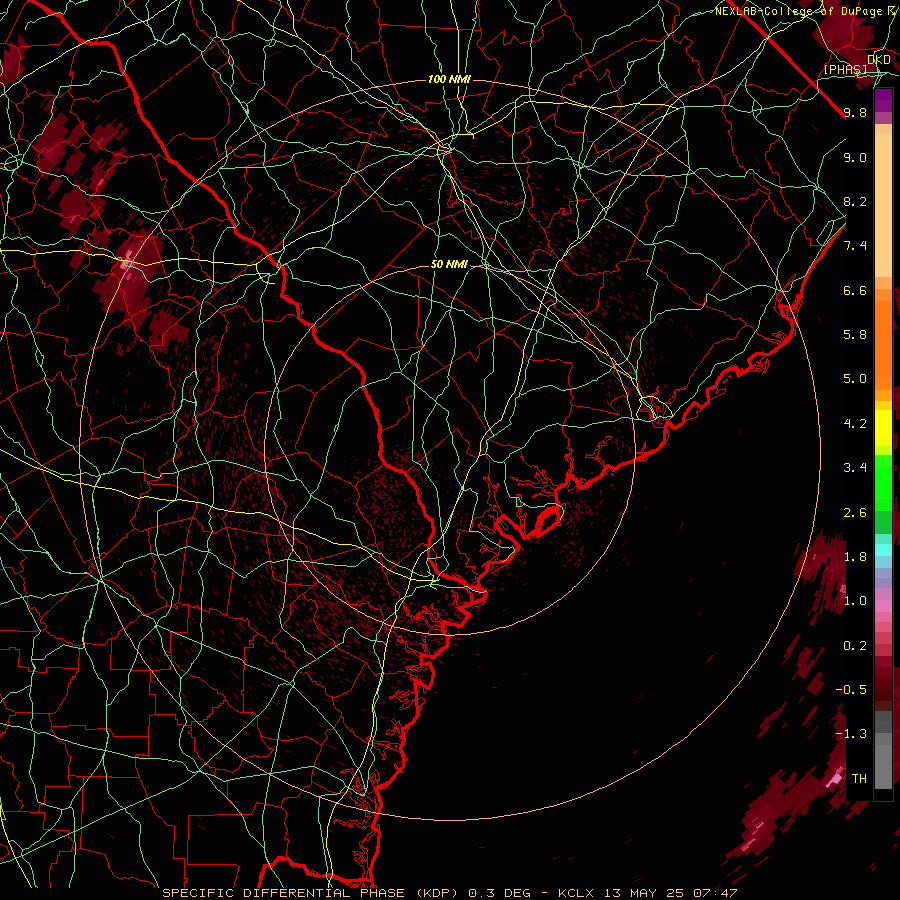Pick the bright orange segment of the color scale
This screenshot has height=900, width=900.
pos(883,346)
